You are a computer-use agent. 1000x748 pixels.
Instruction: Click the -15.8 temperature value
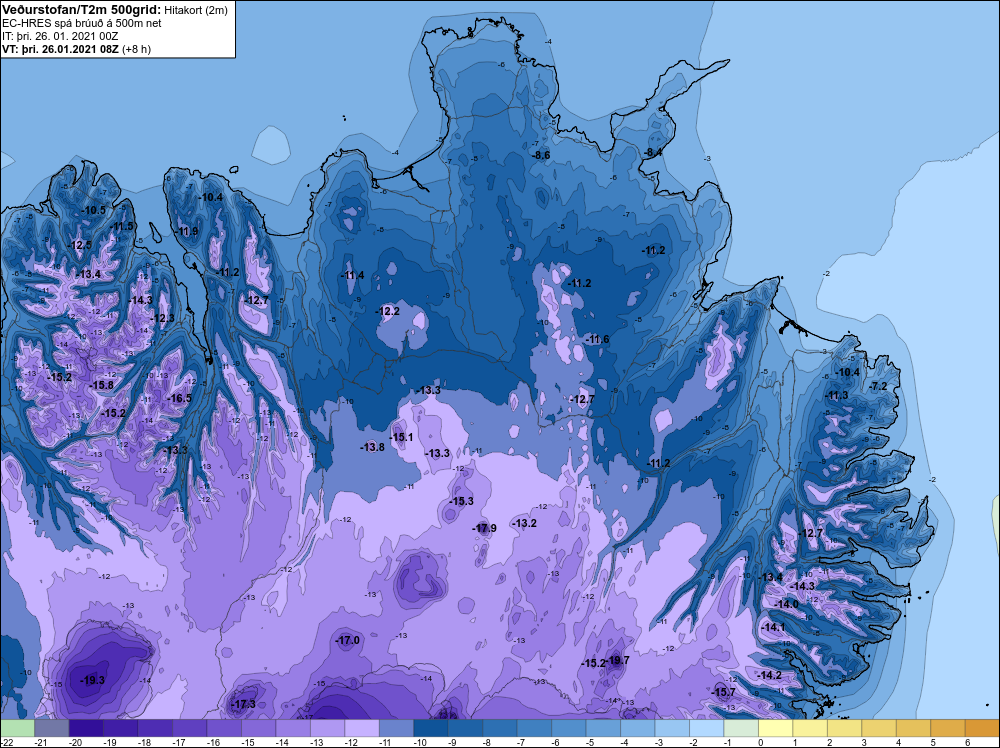[101, 385]
